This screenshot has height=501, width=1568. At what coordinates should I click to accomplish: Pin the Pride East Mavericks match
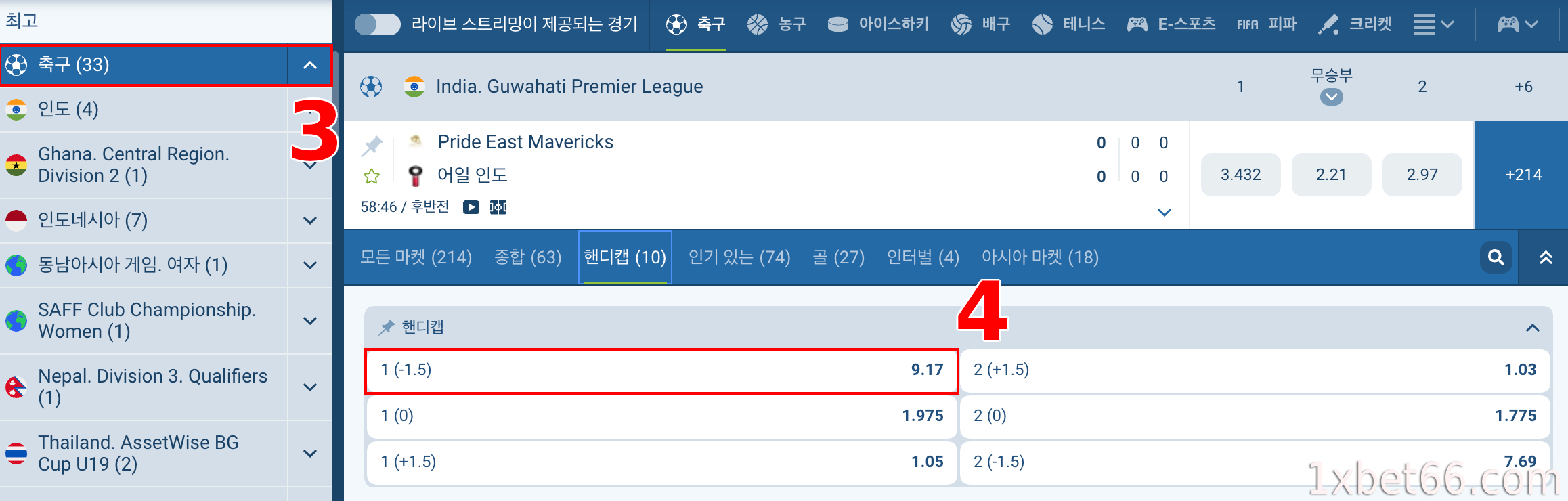[372, 144]
